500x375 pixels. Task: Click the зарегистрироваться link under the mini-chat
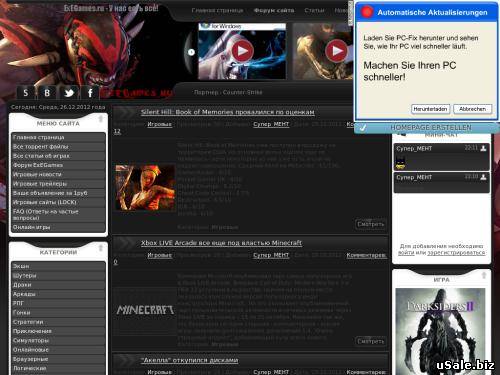pos(456,253)
